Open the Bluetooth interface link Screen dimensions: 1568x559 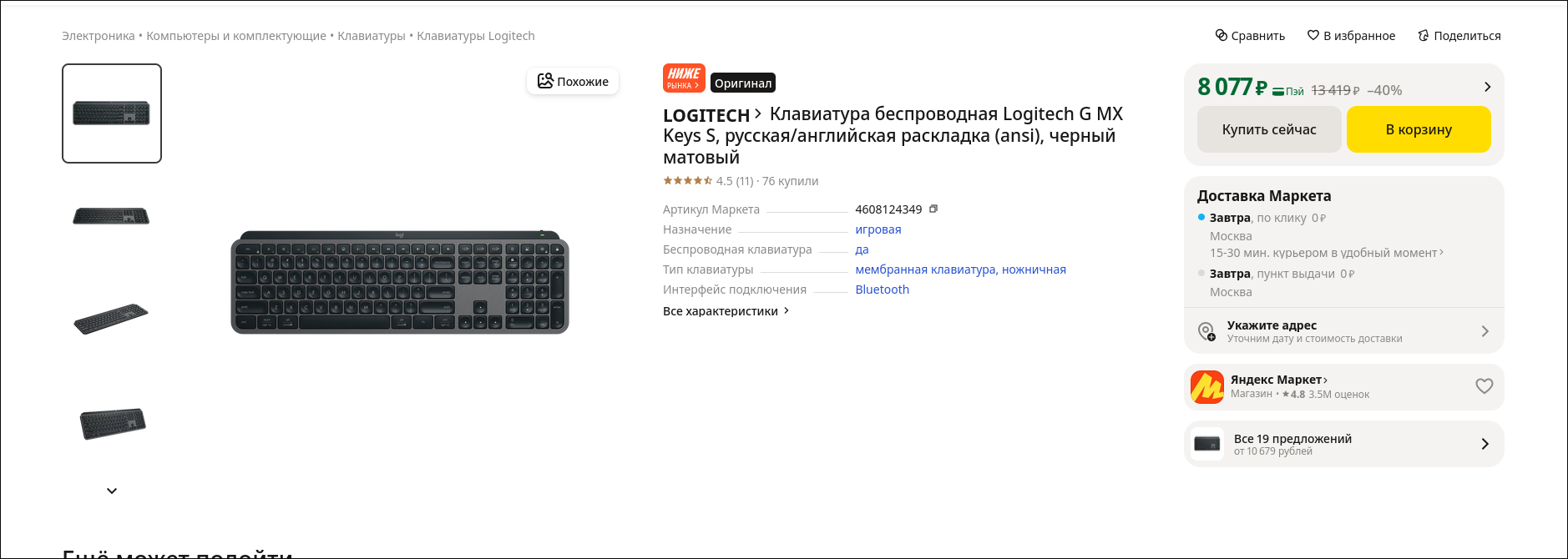(x=882, y=290)
